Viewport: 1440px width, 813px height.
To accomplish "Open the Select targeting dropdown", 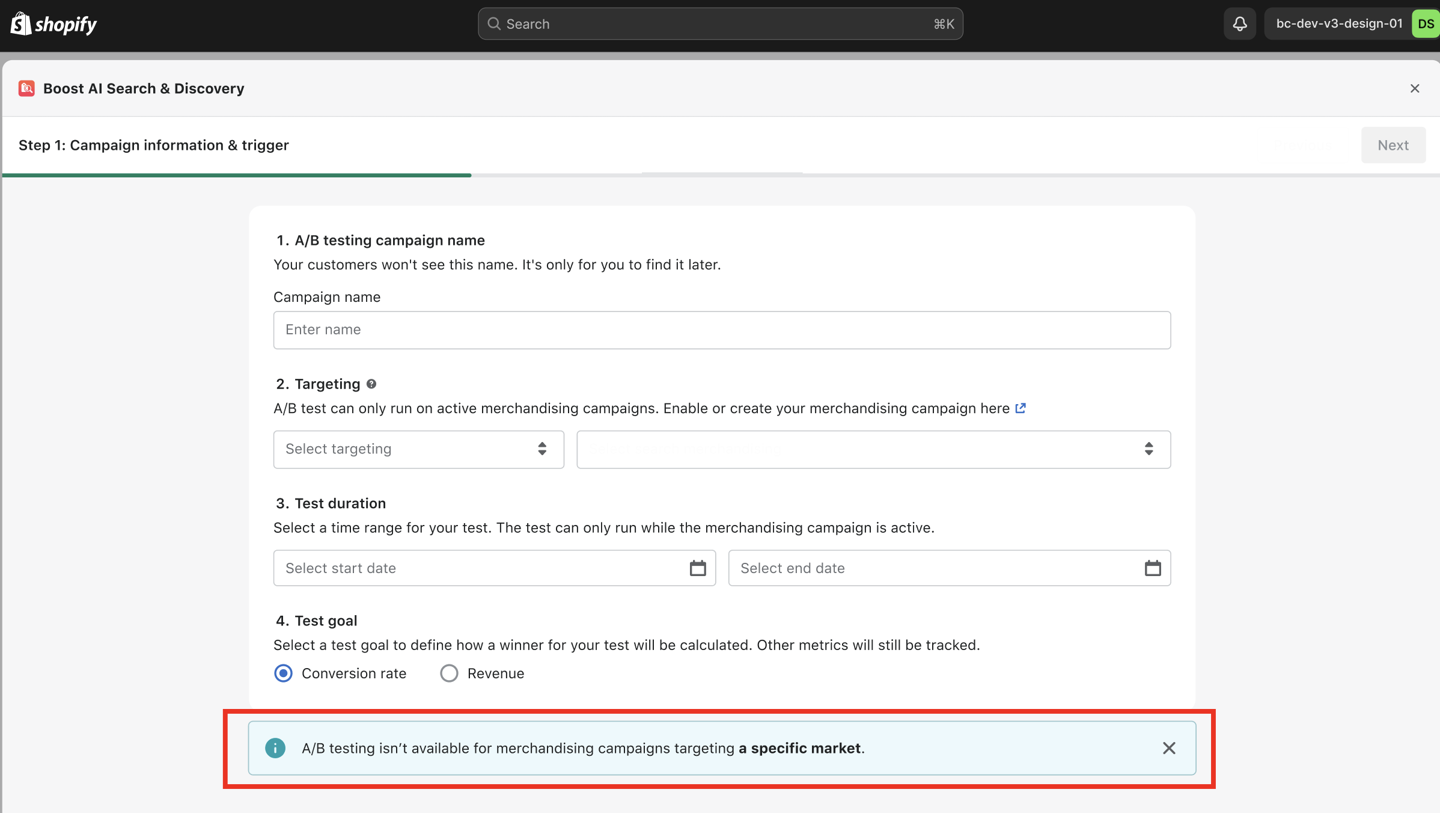I will 419,449.
